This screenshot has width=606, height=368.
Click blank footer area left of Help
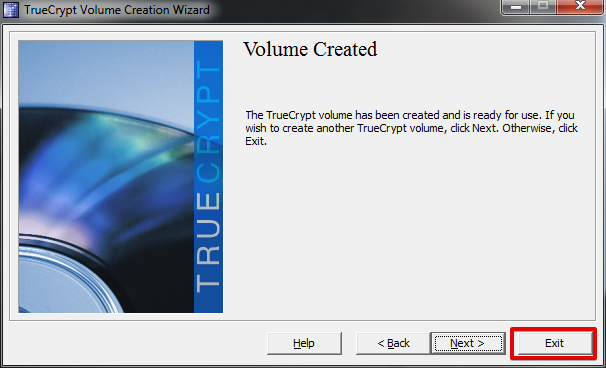135,343
